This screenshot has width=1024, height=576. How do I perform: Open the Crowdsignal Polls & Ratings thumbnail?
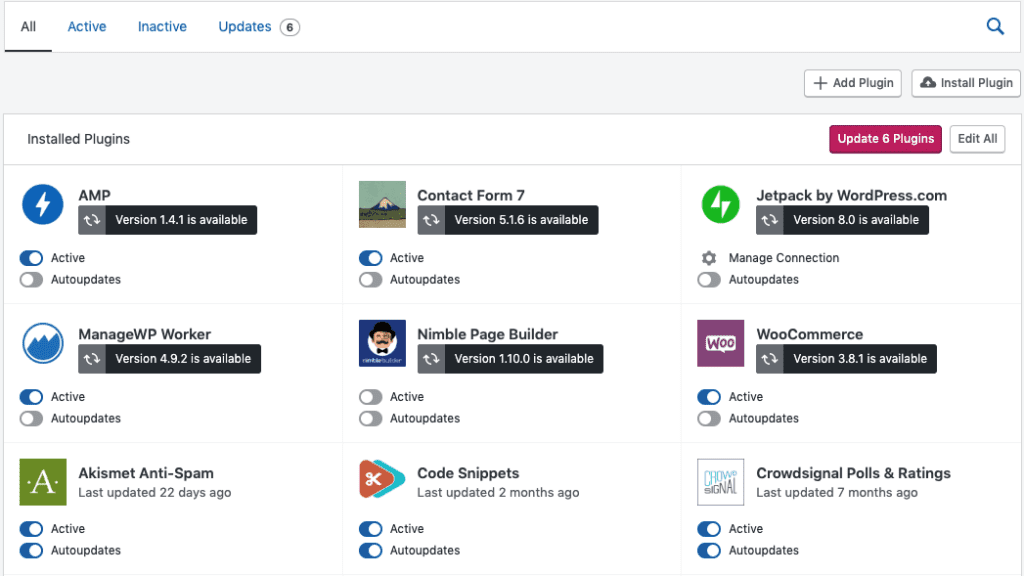(720, 482)
